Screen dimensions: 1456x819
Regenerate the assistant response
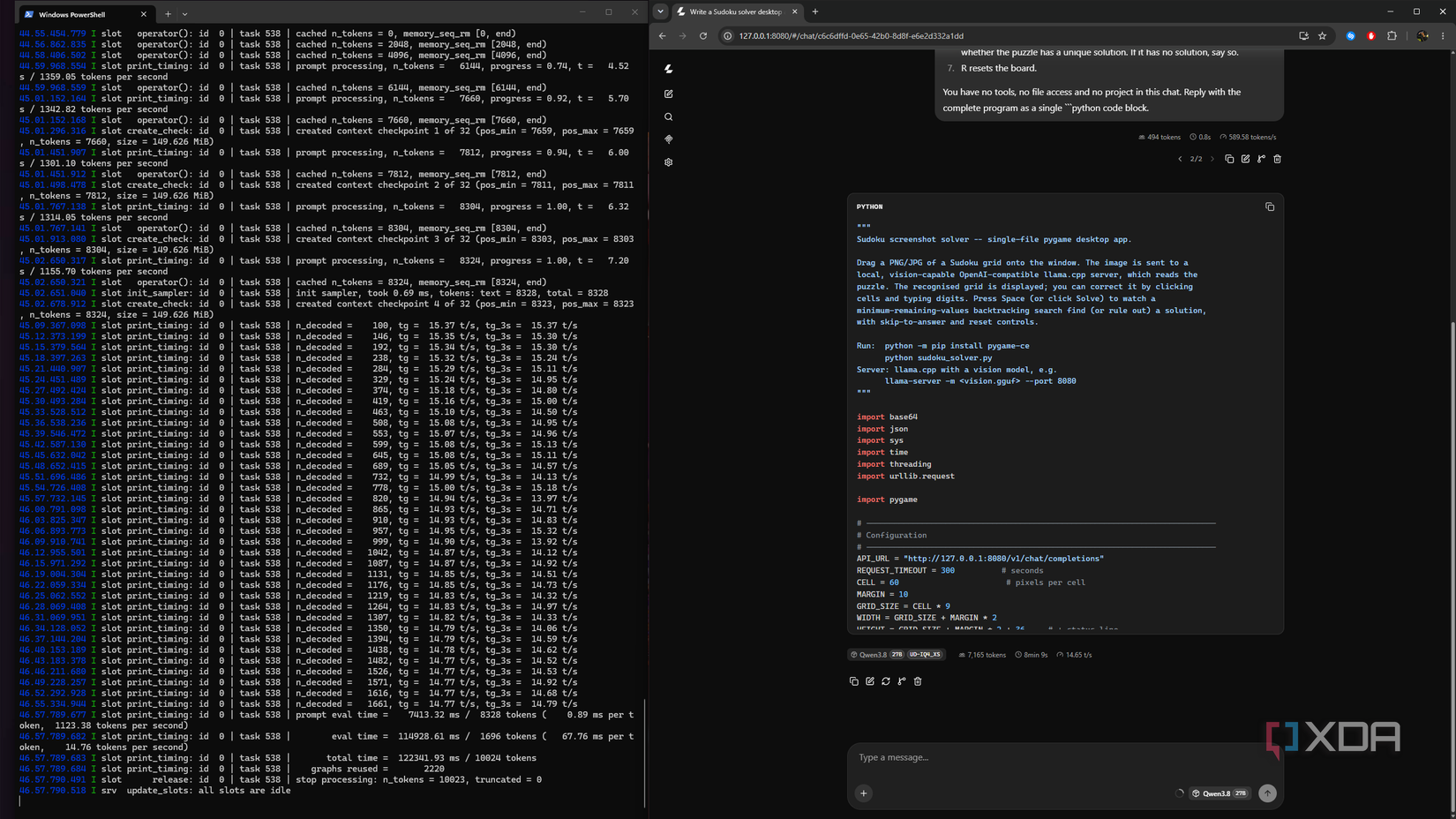pyautogui.click(x=886, y=681)
